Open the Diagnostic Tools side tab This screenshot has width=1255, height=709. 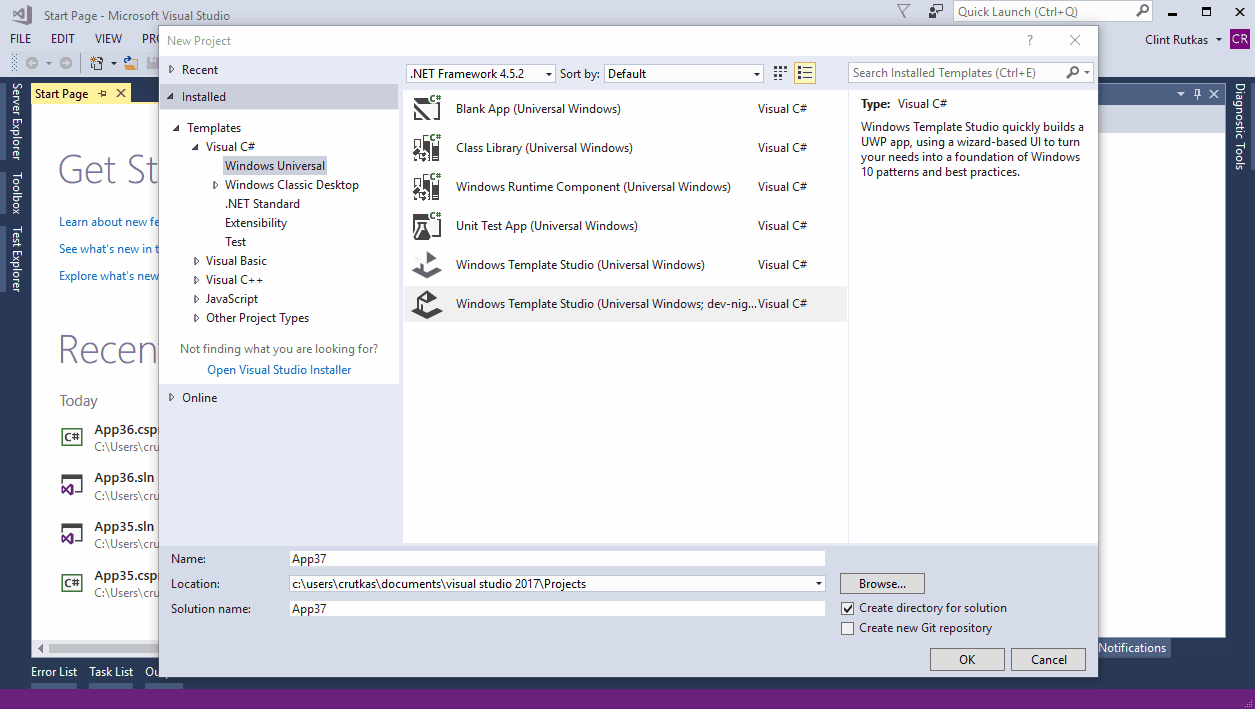(x=1240, y=126)
